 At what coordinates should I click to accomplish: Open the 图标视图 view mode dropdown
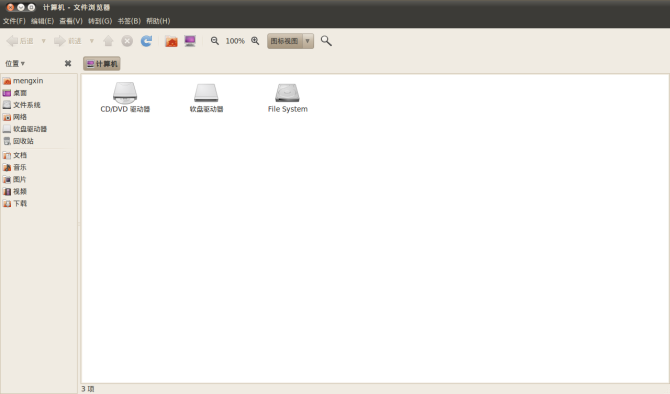tap(291, 41)
